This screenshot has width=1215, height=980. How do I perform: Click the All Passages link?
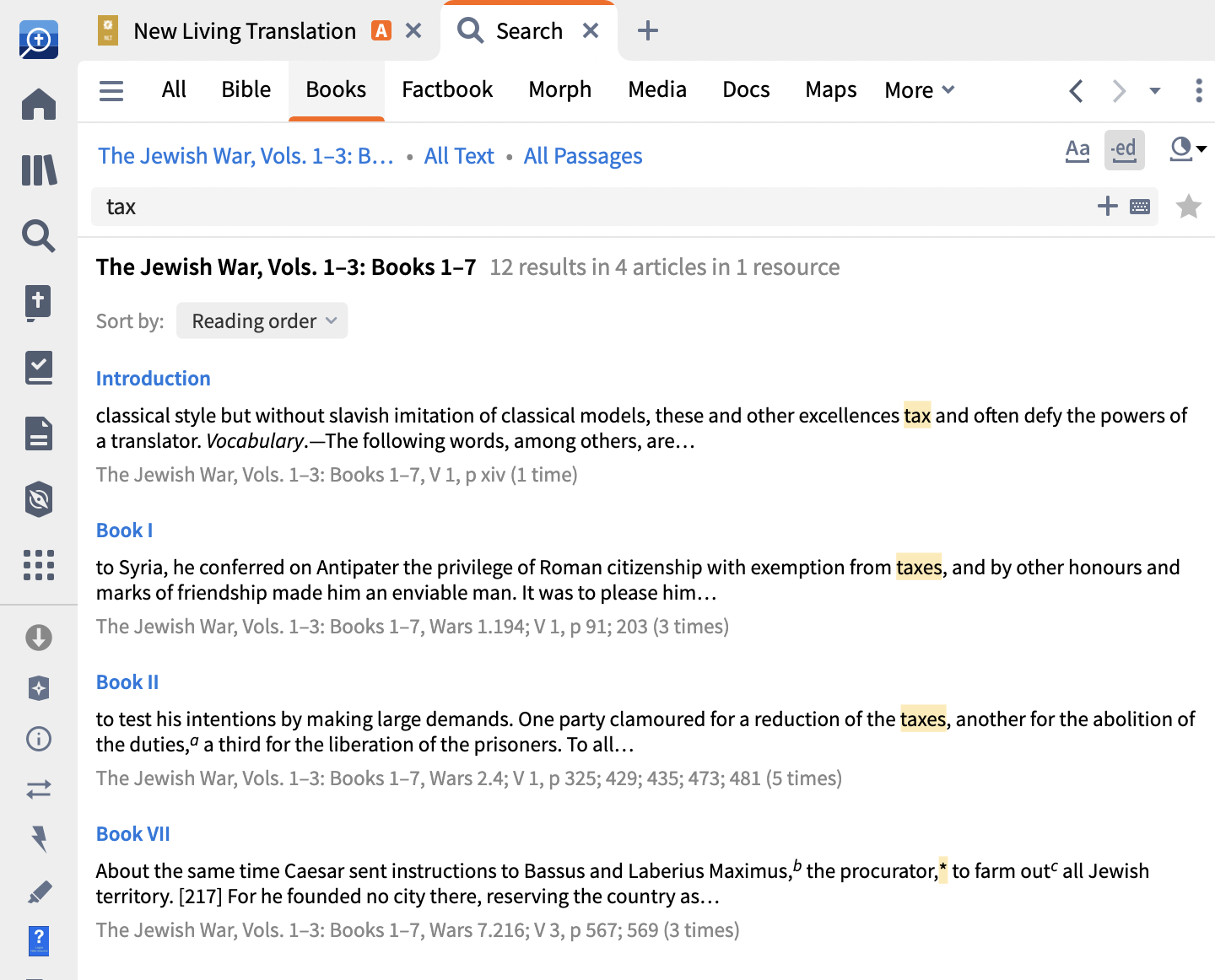click(x=583, y=156)
